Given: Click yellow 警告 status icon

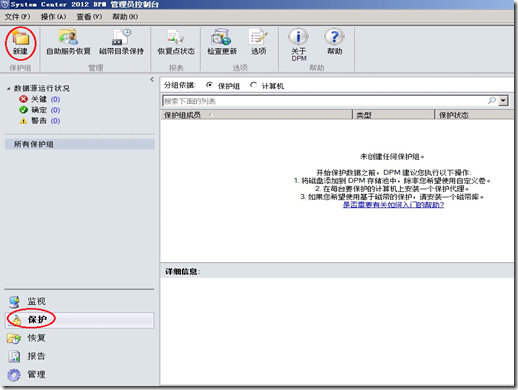Looking at the screenshot, I should click(x=23, y=121).
